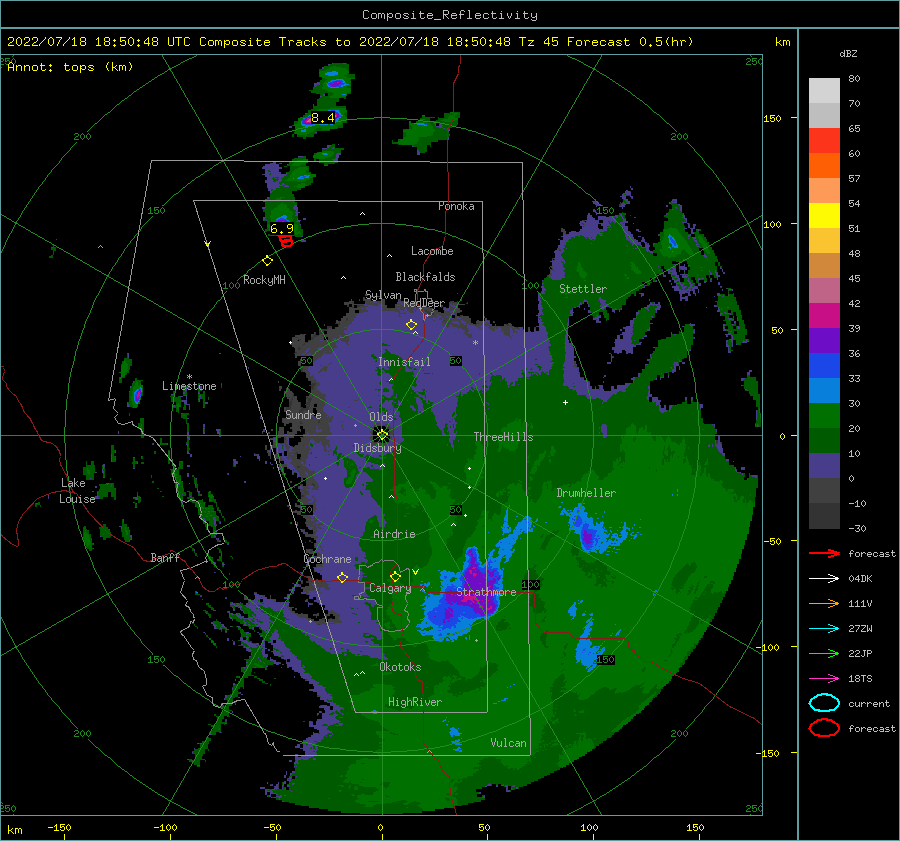
Task: Click the red forecast ellipse under the 6.9 storm
Action: (x=286, y=242)
